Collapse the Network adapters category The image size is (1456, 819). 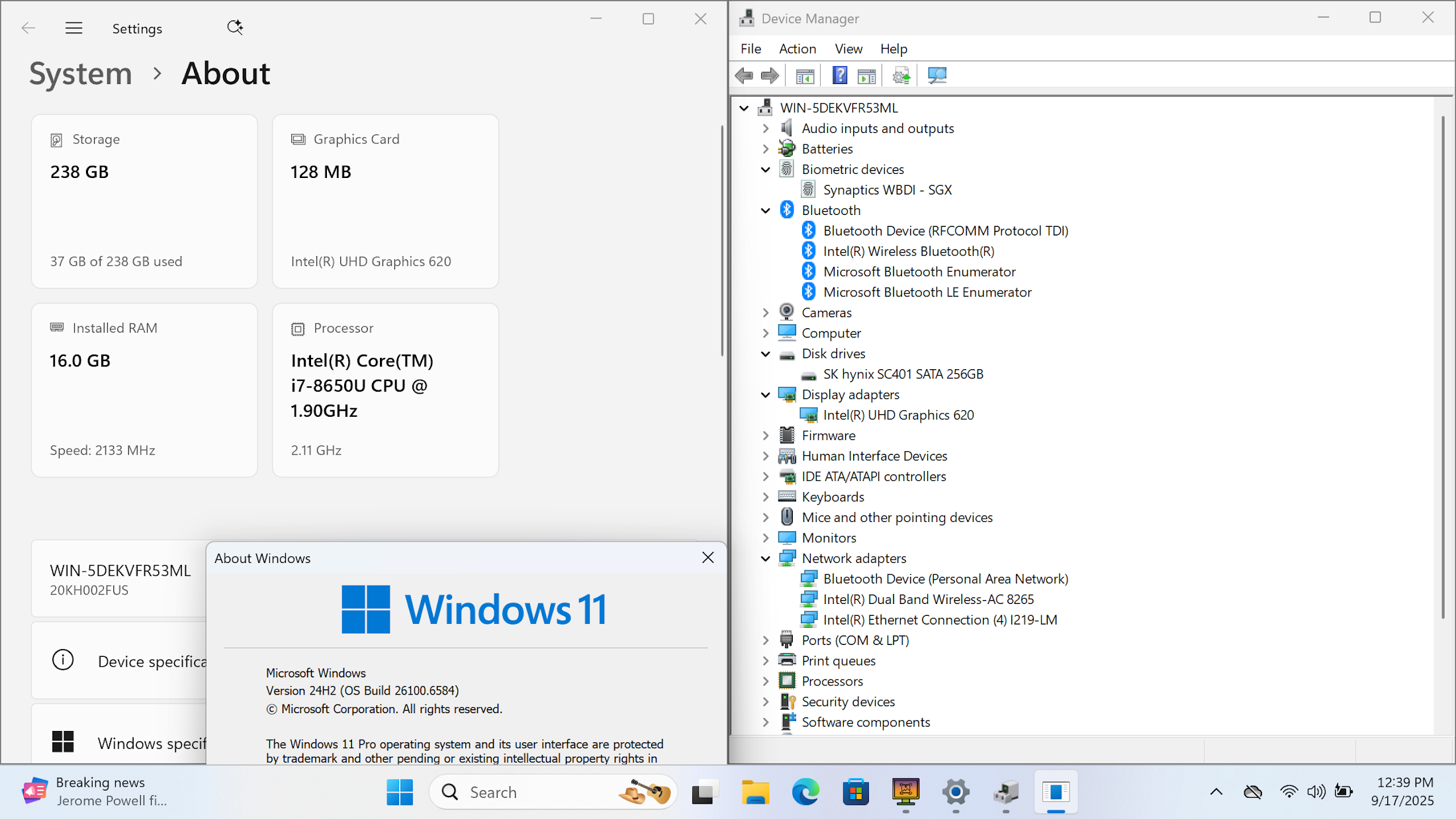(766, 558)
